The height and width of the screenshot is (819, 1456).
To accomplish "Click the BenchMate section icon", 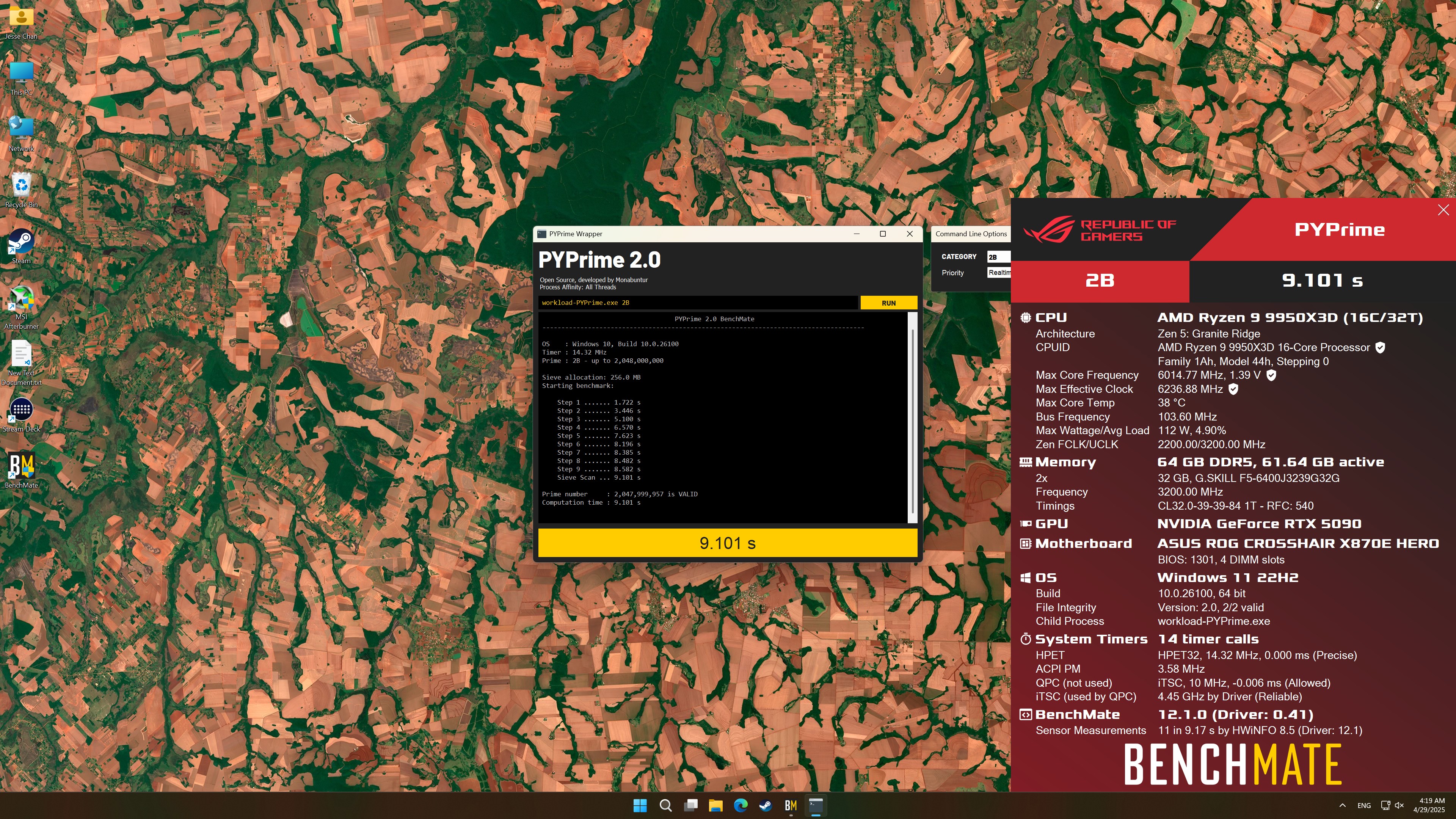I will tap(1025, 715).
